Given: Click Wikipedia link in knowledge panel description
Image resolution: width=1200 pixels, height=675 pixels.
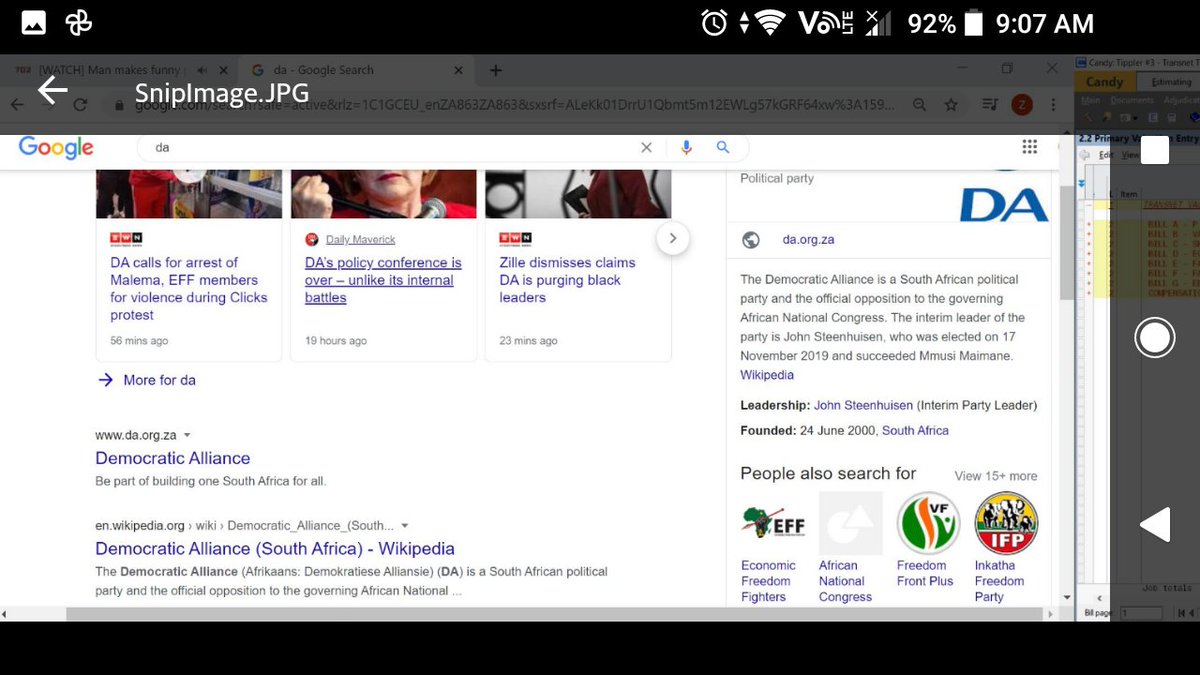Looking at the screenshot, I should 767,375.
